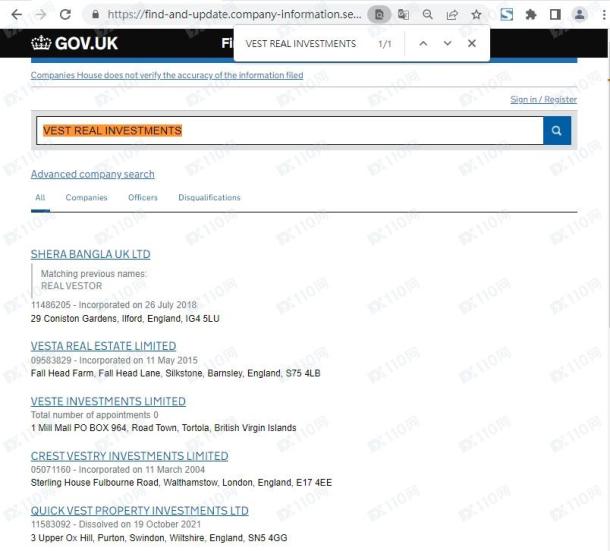The image size is (610, 551).
Task: Click Fall Head Farm Barnsley address text
Action: point(175,374)
